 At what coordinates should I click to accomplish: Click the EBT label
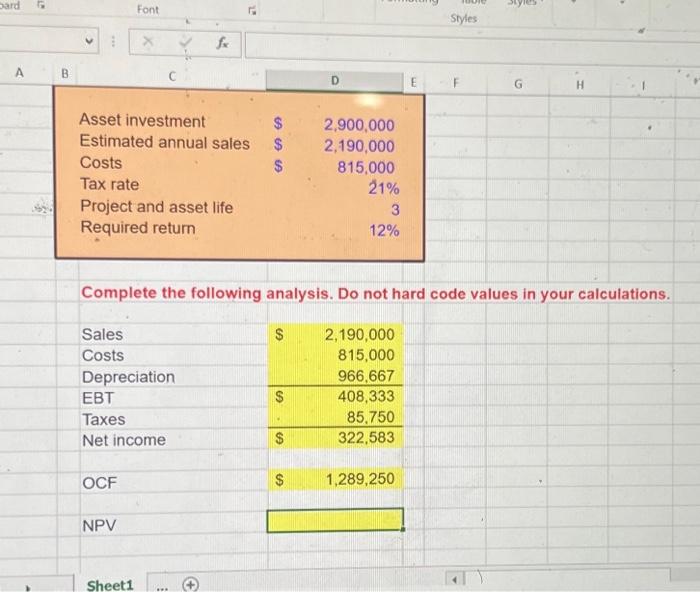(x=98, y=398)
